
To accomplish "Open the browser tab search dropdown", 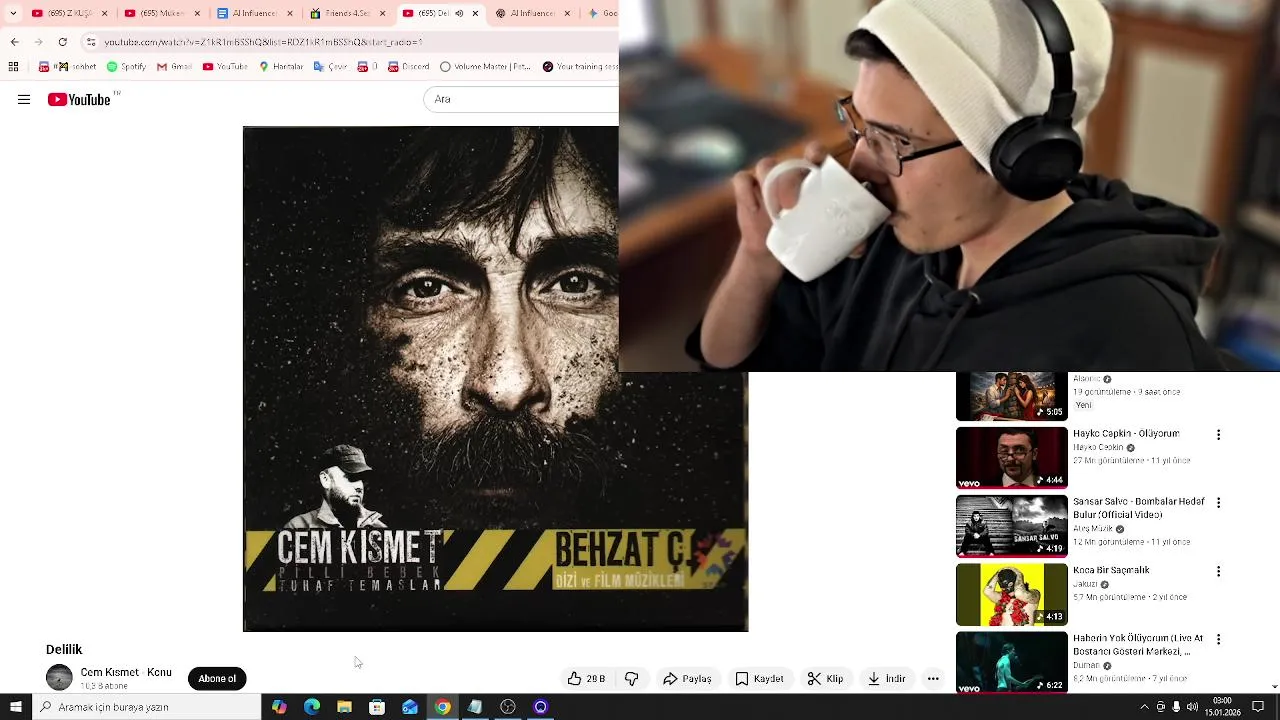I will pyautogui.click(x=13, y=13).
